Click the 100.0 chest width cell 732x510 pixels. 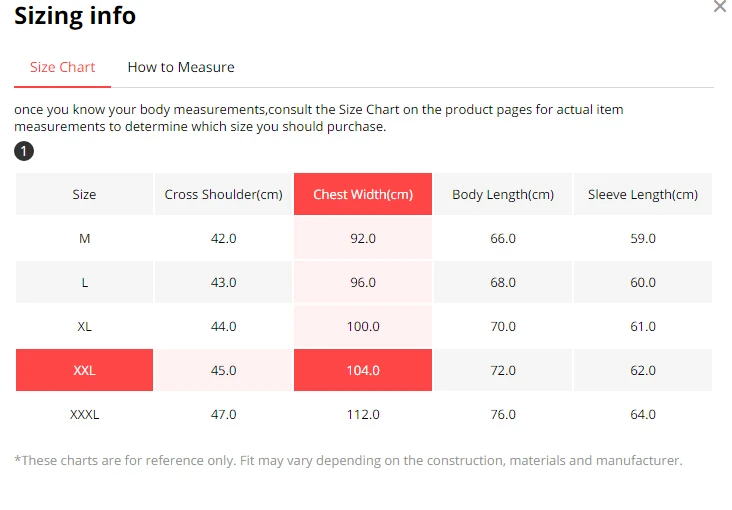tap(363, 326)
